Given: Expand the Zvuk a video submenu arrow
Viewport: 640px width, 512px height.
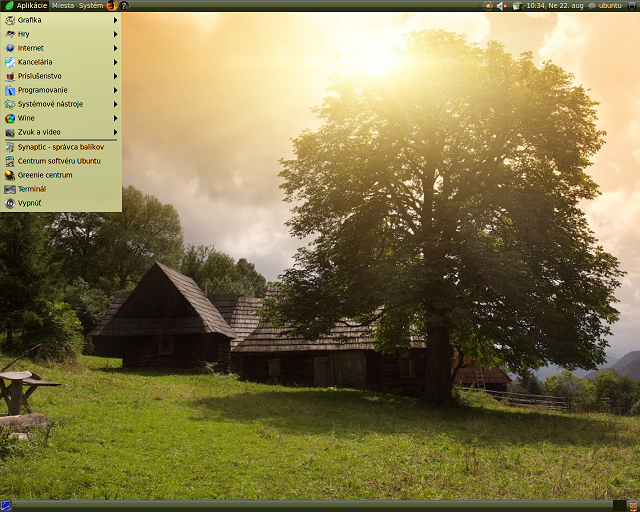Looking at the screenshot, I should point(116,132).
